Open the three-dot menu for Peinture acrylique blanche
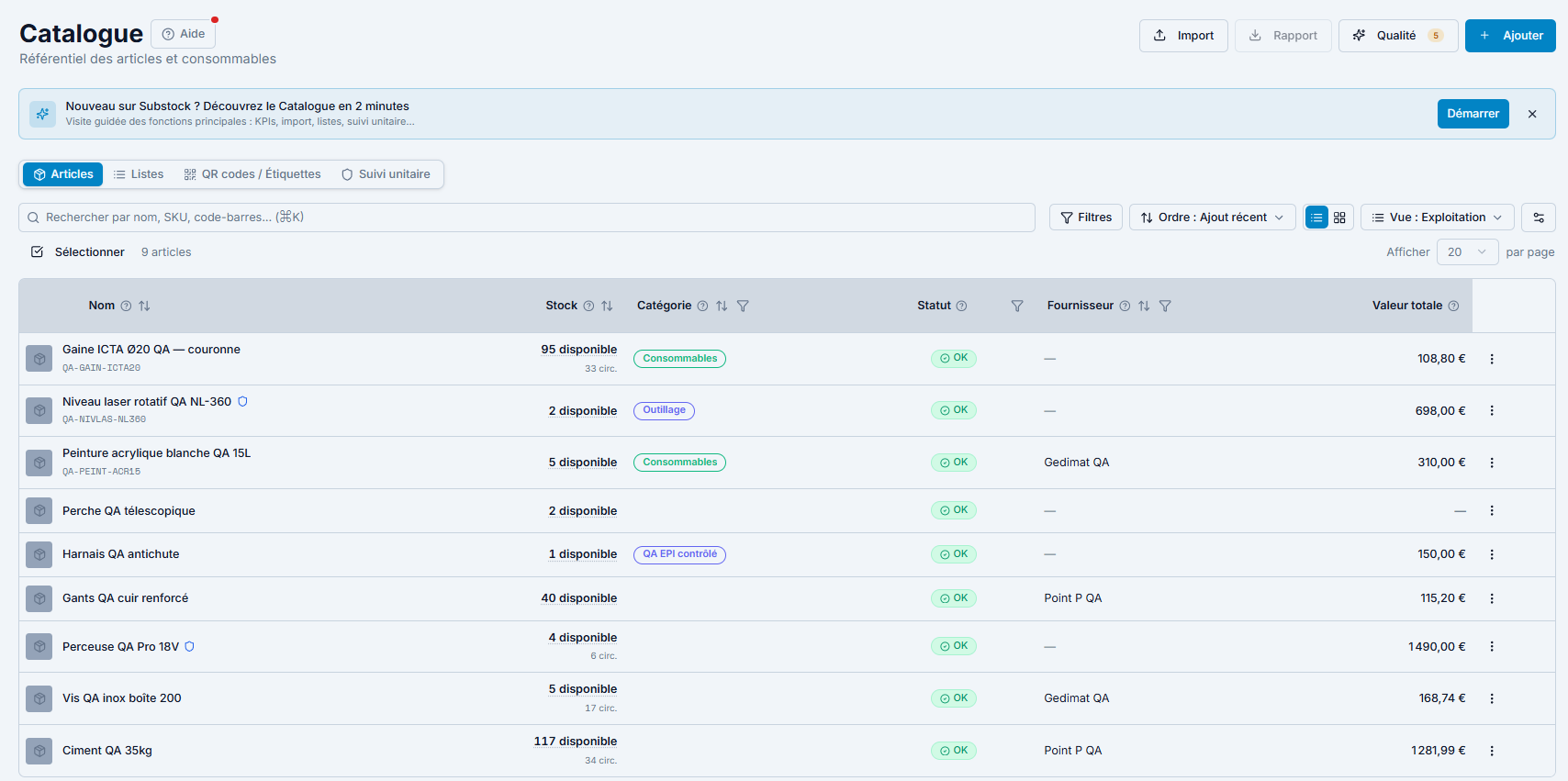Screen dimensions: 1568x781 tap(1492, 463)
